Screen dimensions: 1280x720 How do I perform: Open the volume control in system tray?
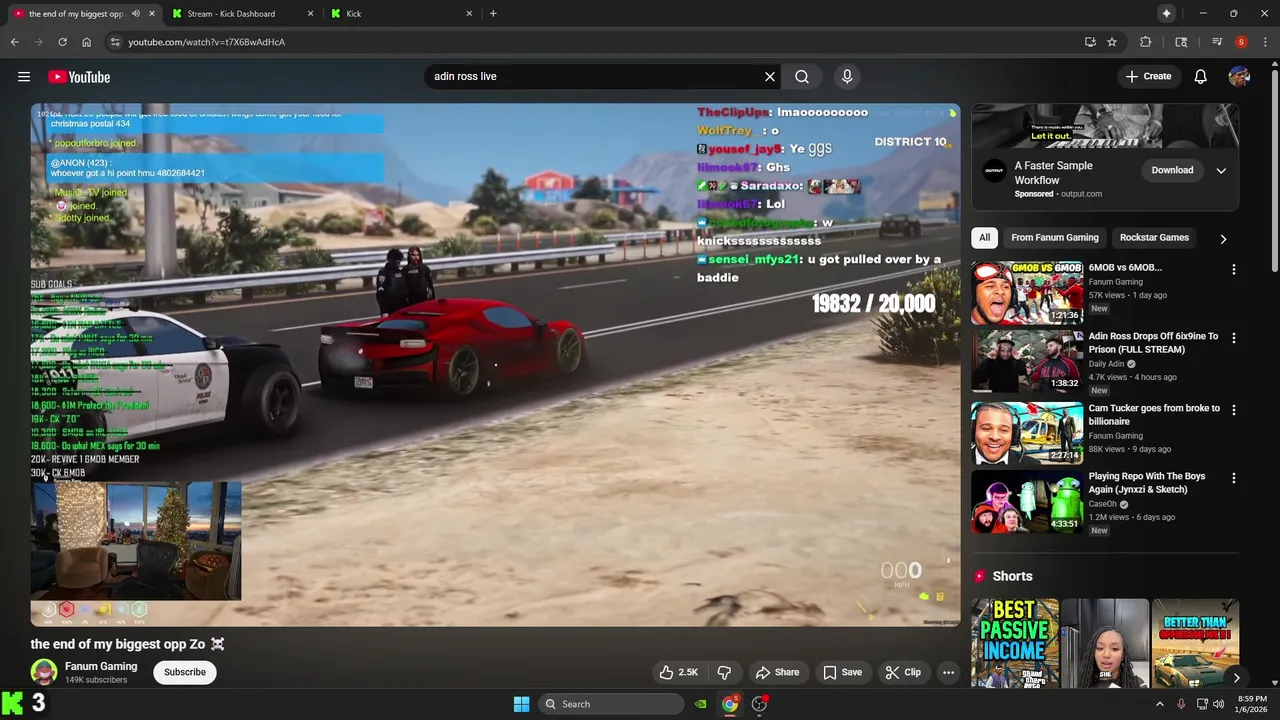[x=1218, y=704]
